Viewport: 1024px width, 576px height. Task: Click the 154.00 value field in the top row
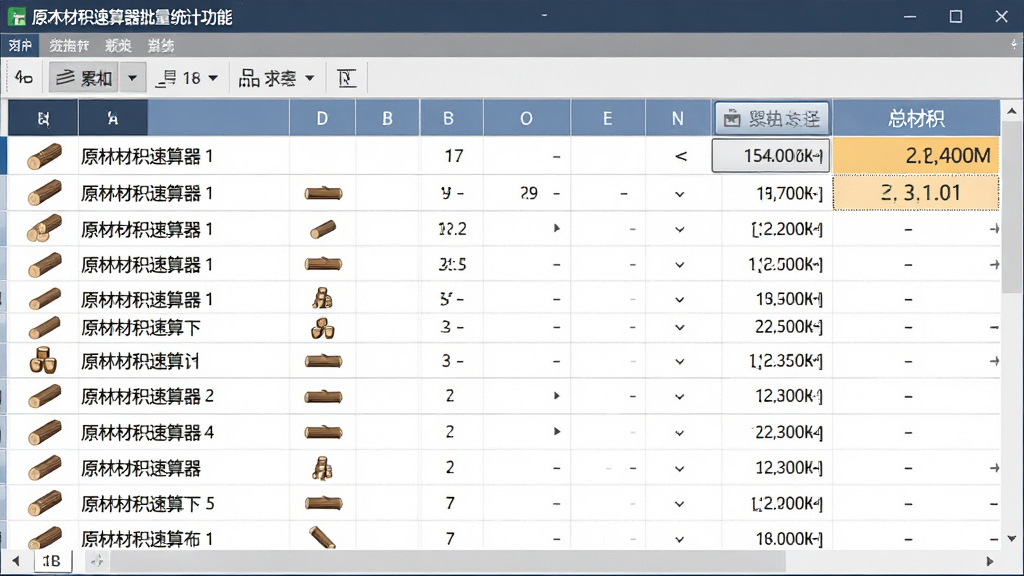[x=771, y=155]
